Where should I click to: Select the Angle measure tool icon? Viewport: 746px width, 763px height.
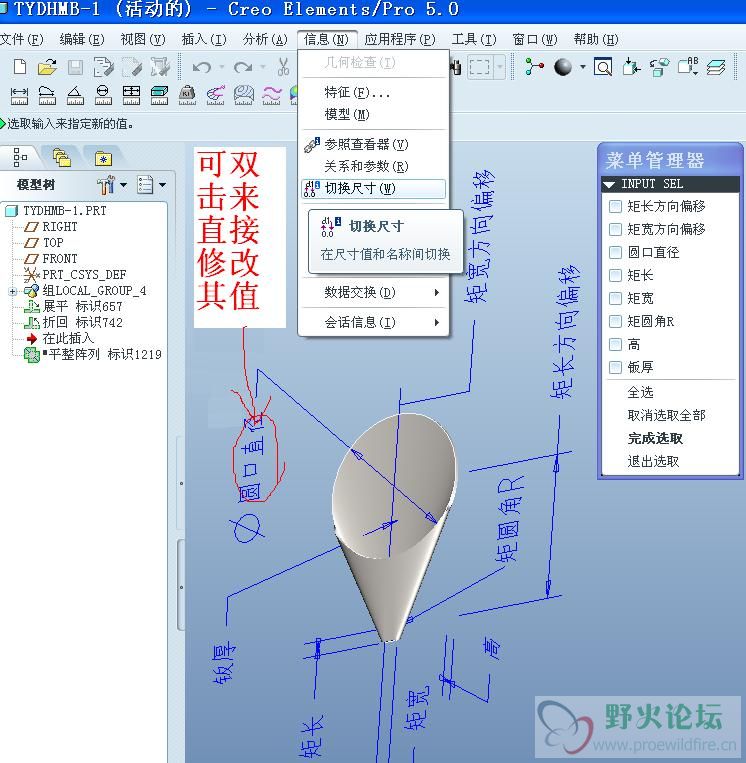tap(74, 95)
